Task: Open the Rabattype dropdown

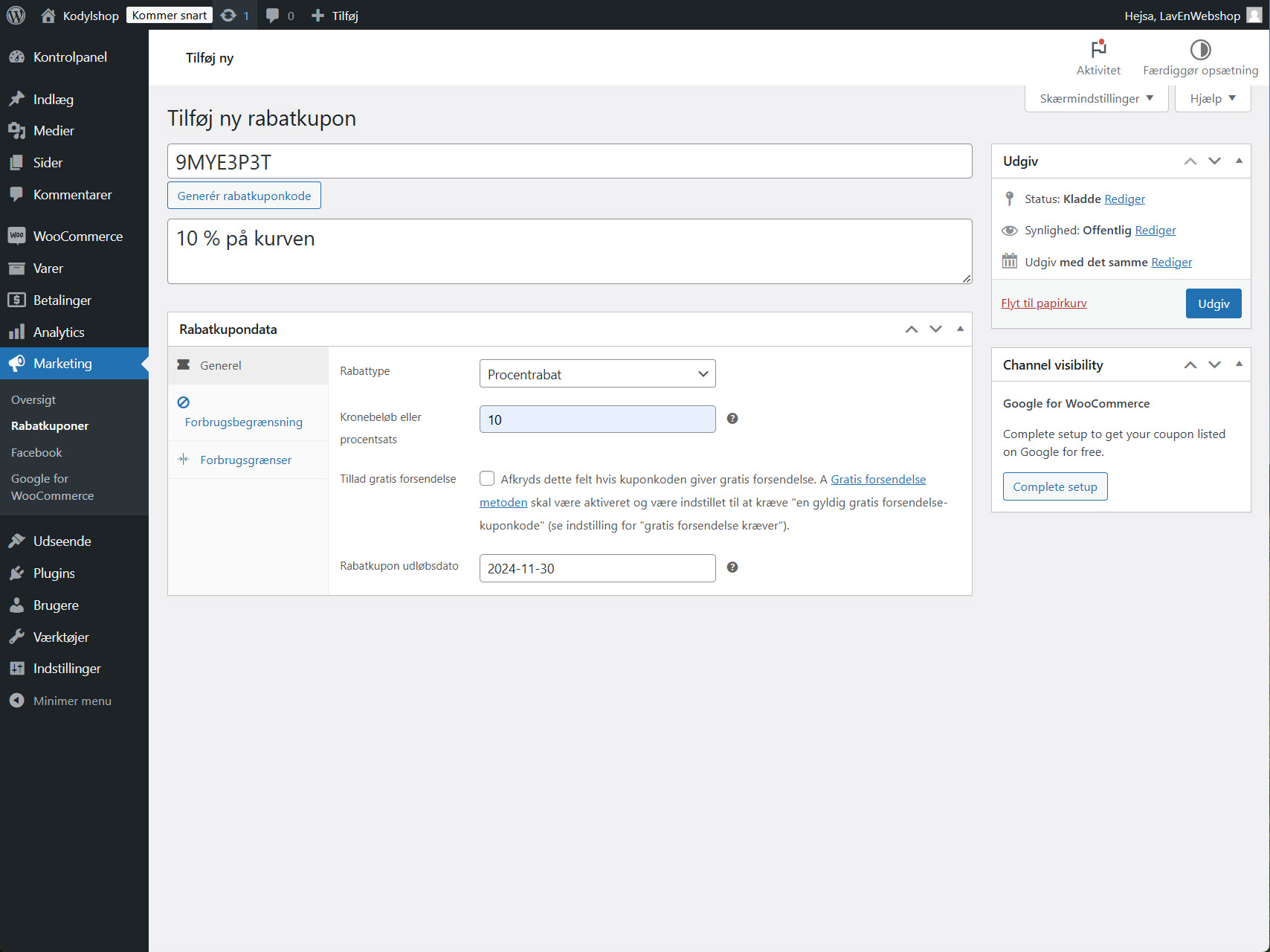Action: coord(597,373)
